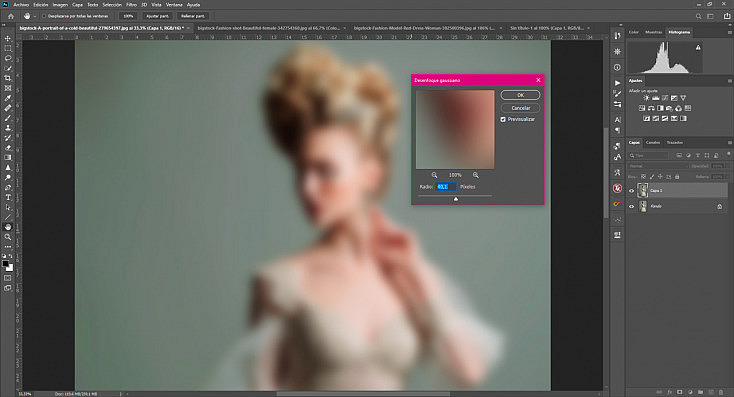Image resolution: width=734 pixels, height=397 pixels.
Task: Open the Paragraph panel icon
Action: tap(617, 130)
